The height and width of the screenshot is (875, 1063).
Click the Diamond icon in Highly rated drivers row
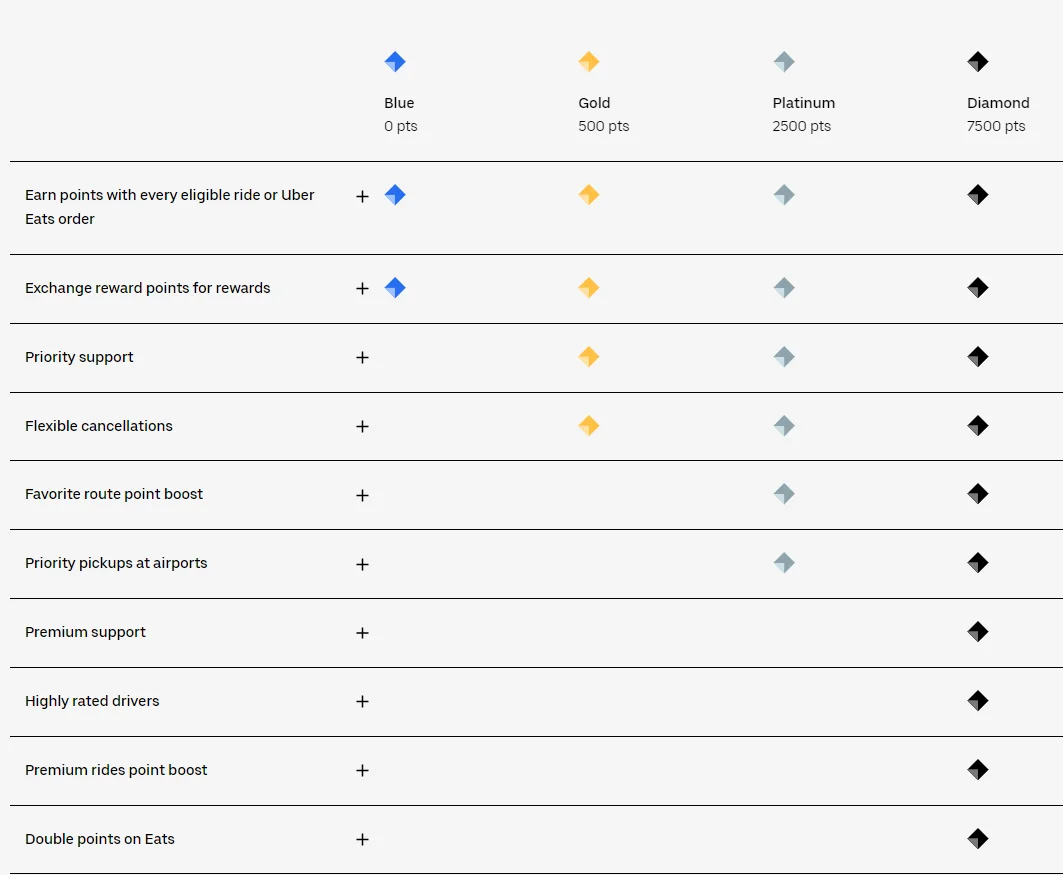point(978,700)
